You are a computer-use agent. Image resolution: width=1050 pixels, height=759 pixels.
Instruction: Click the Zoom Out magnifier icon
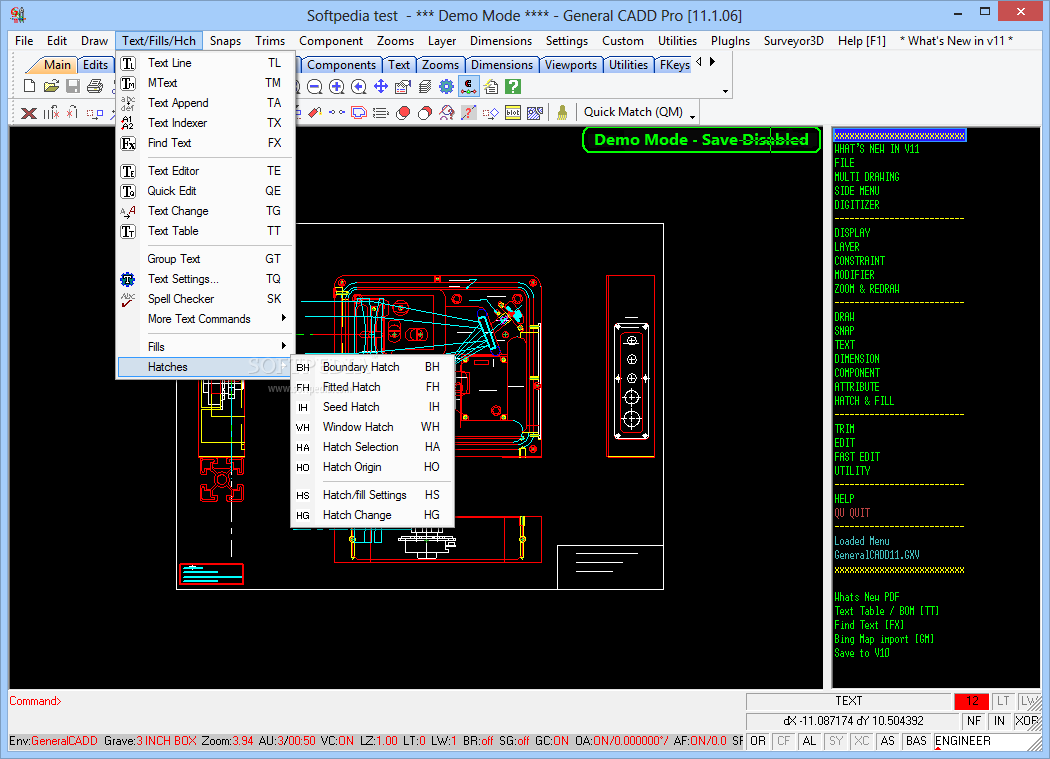(x=315, y=86)
